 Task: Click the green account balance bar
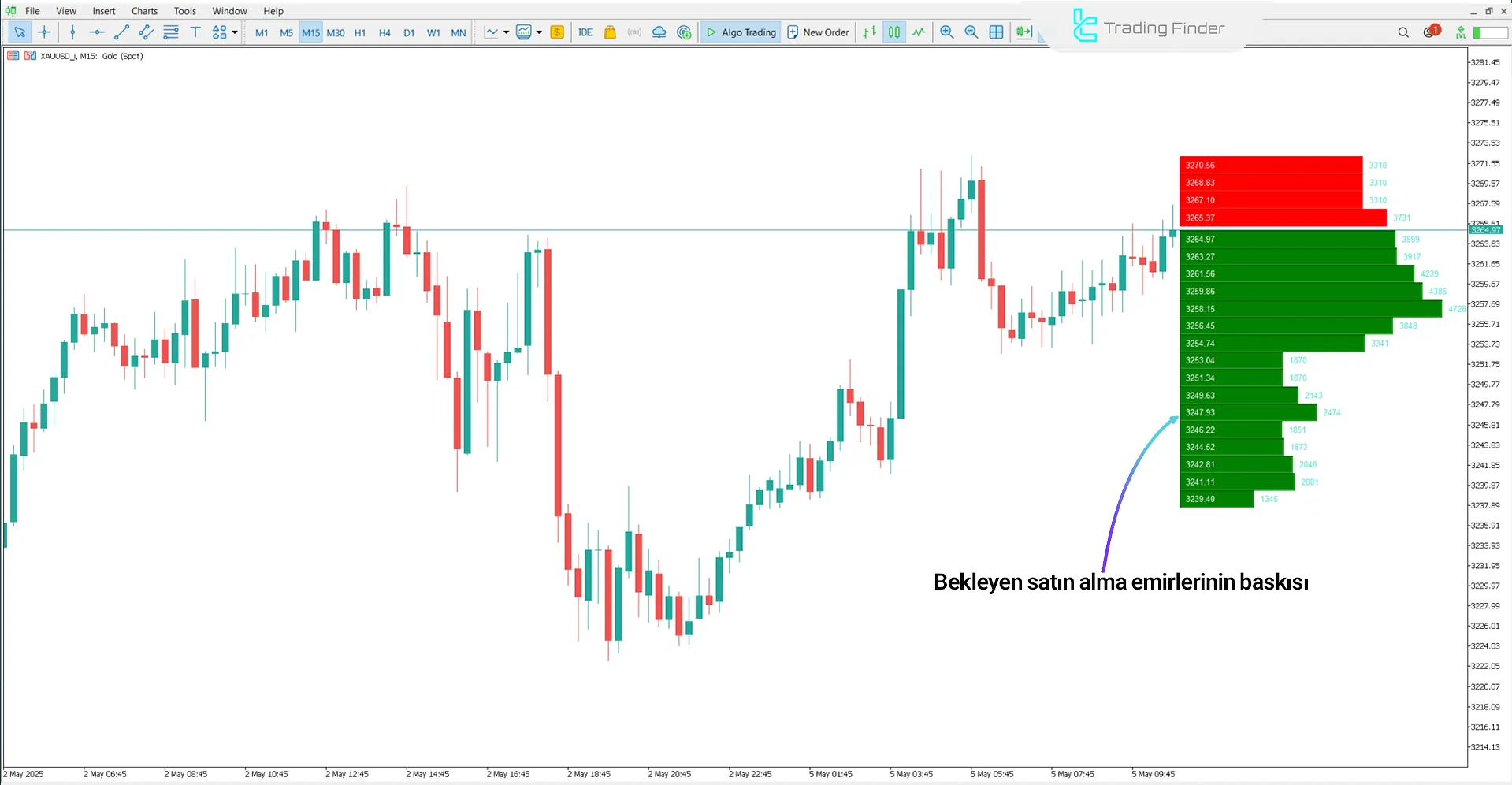(x=1488, y=32)
